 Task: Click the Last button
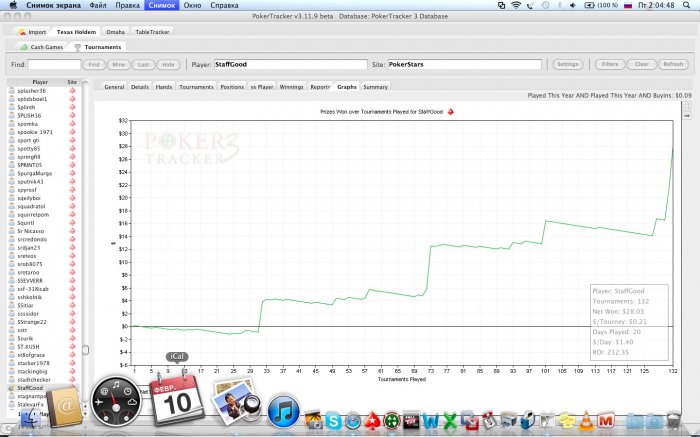(x=143, y=64)
